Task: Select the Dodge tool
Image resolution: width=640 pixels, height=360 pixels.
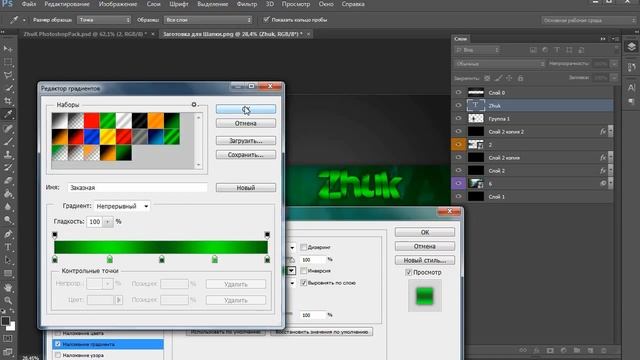Action: pos(8,220)
